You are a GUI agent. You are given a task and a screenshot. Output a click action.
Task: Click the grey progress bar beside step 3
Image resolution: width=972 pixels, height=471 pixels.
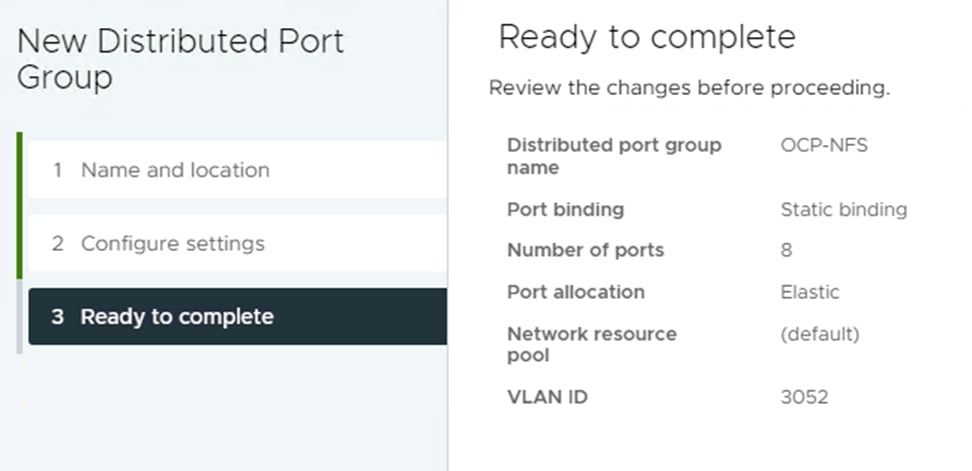pos(19,317)
